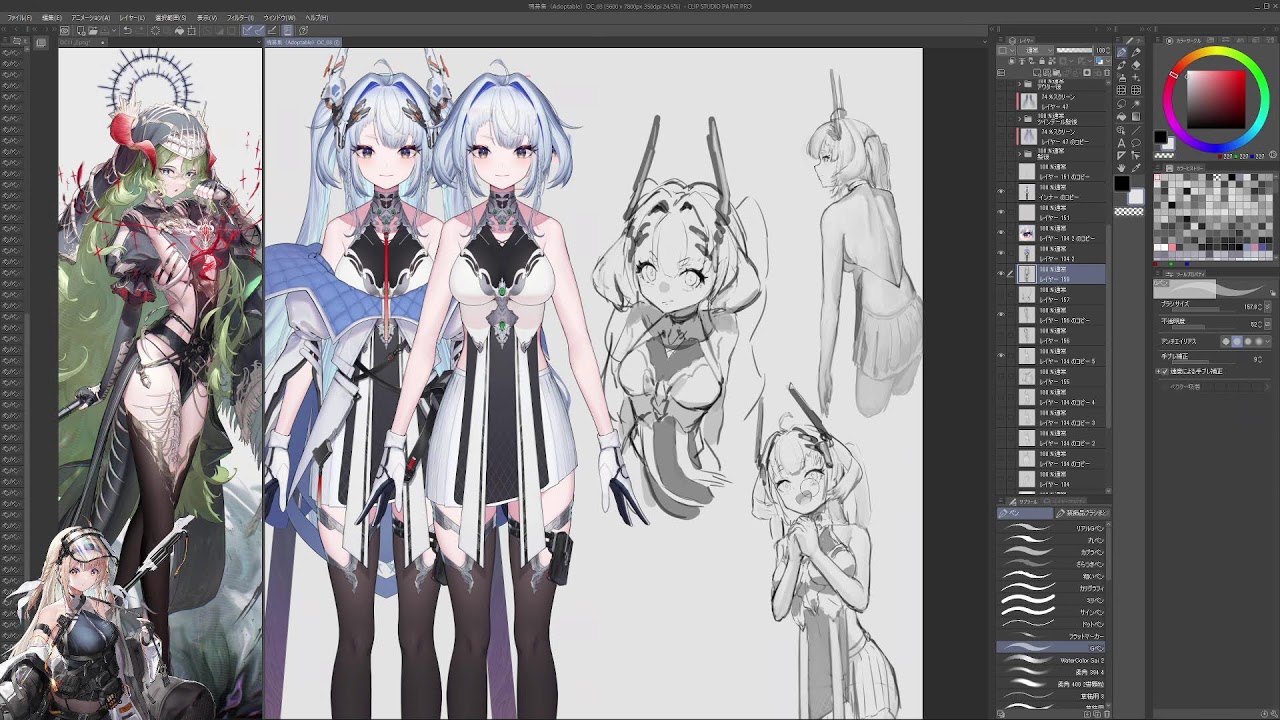
Task: Adjust the brush size slider
Action: pos(1203,310)
